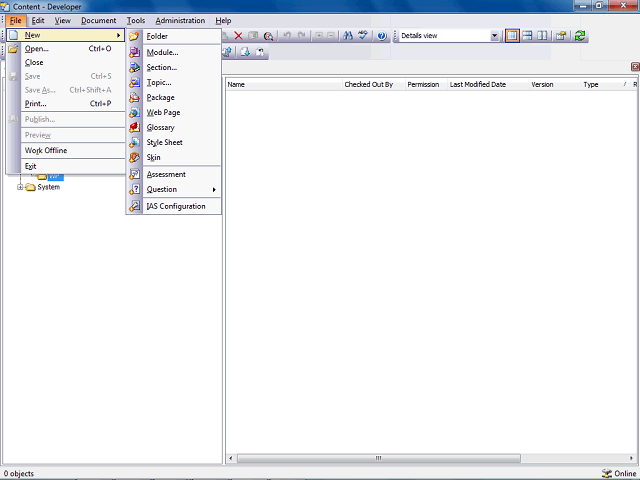The width and height of the screenshot is (640, 480).
Task: Click the Redo arrow in the toolbar
Action: point(302,36)
